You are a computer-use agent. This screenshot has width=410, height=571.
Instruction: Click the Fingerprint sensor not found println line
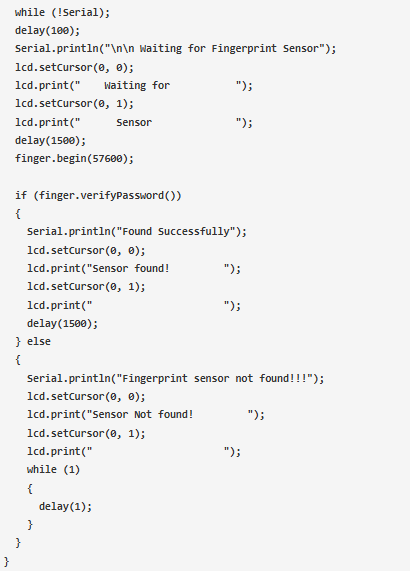[175, 379]
